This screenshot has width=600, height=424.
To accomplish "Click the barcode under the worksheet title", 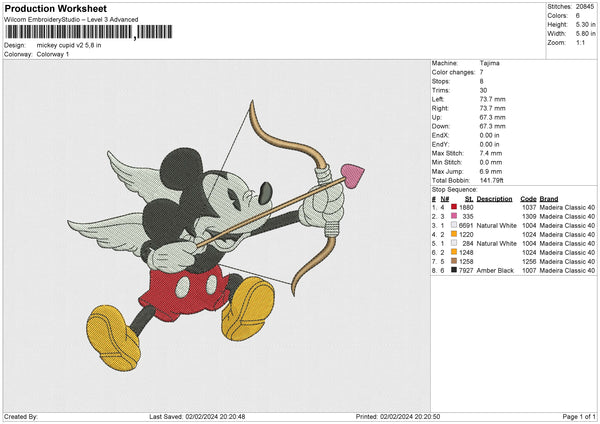I will 68,32.
